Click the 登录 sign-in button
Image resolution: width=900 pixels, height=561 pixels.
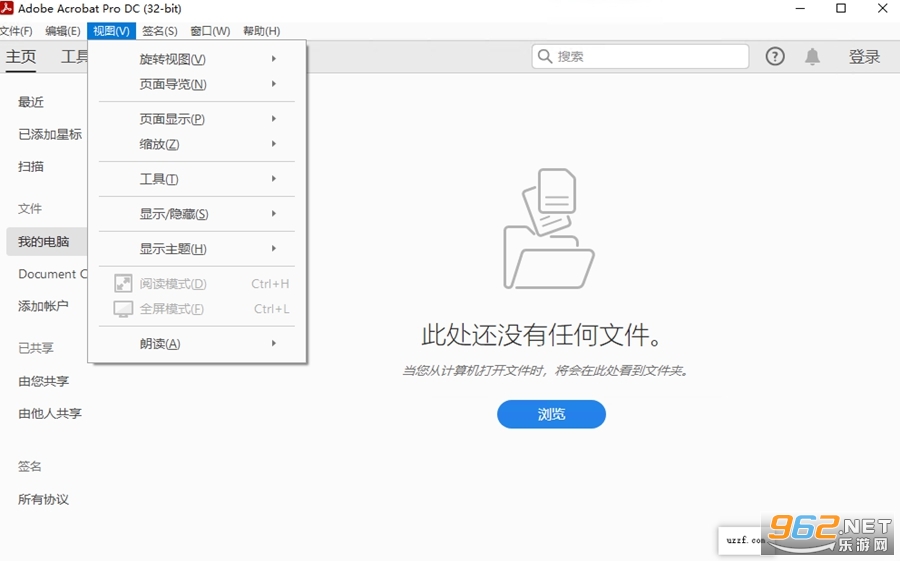[x=864, y=56]
